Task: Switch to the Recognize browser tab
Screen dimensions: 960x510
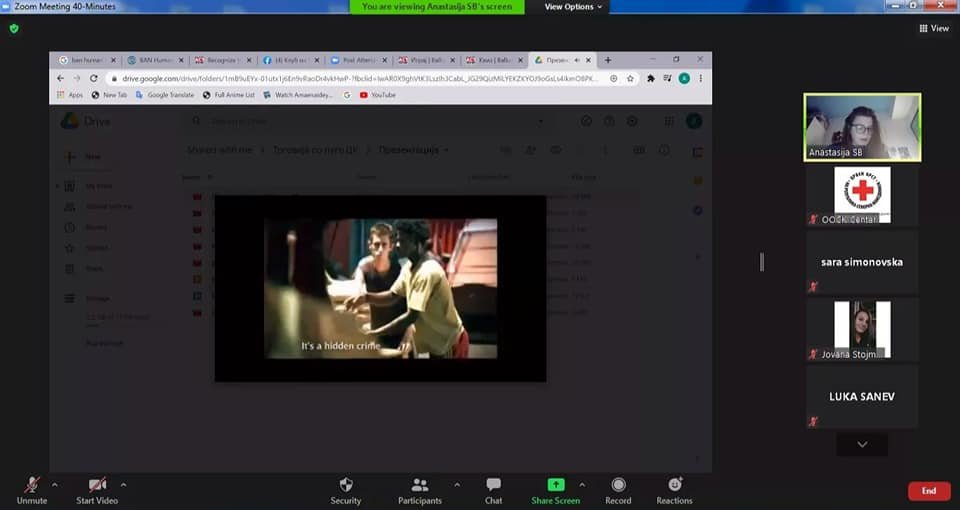Action: tap(223, 60)
